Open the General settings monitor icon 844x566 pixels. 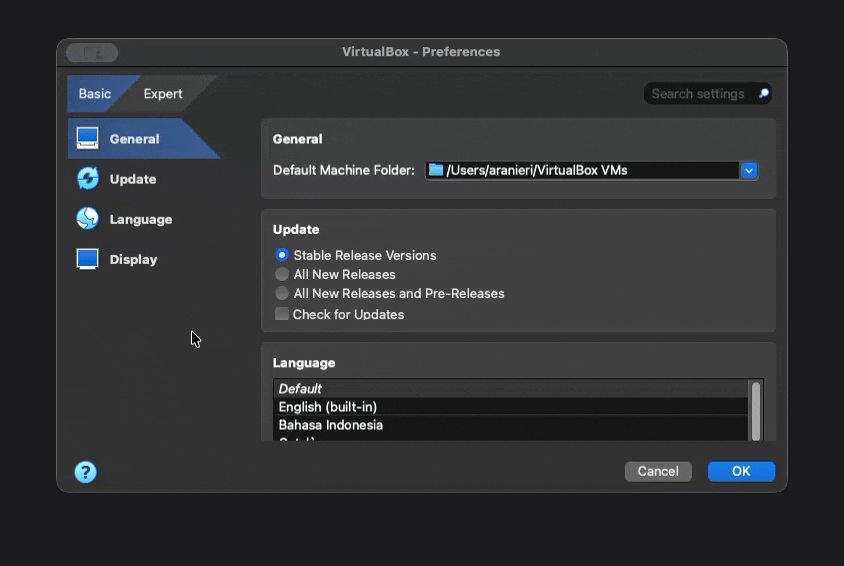click(x=87, y=138)
